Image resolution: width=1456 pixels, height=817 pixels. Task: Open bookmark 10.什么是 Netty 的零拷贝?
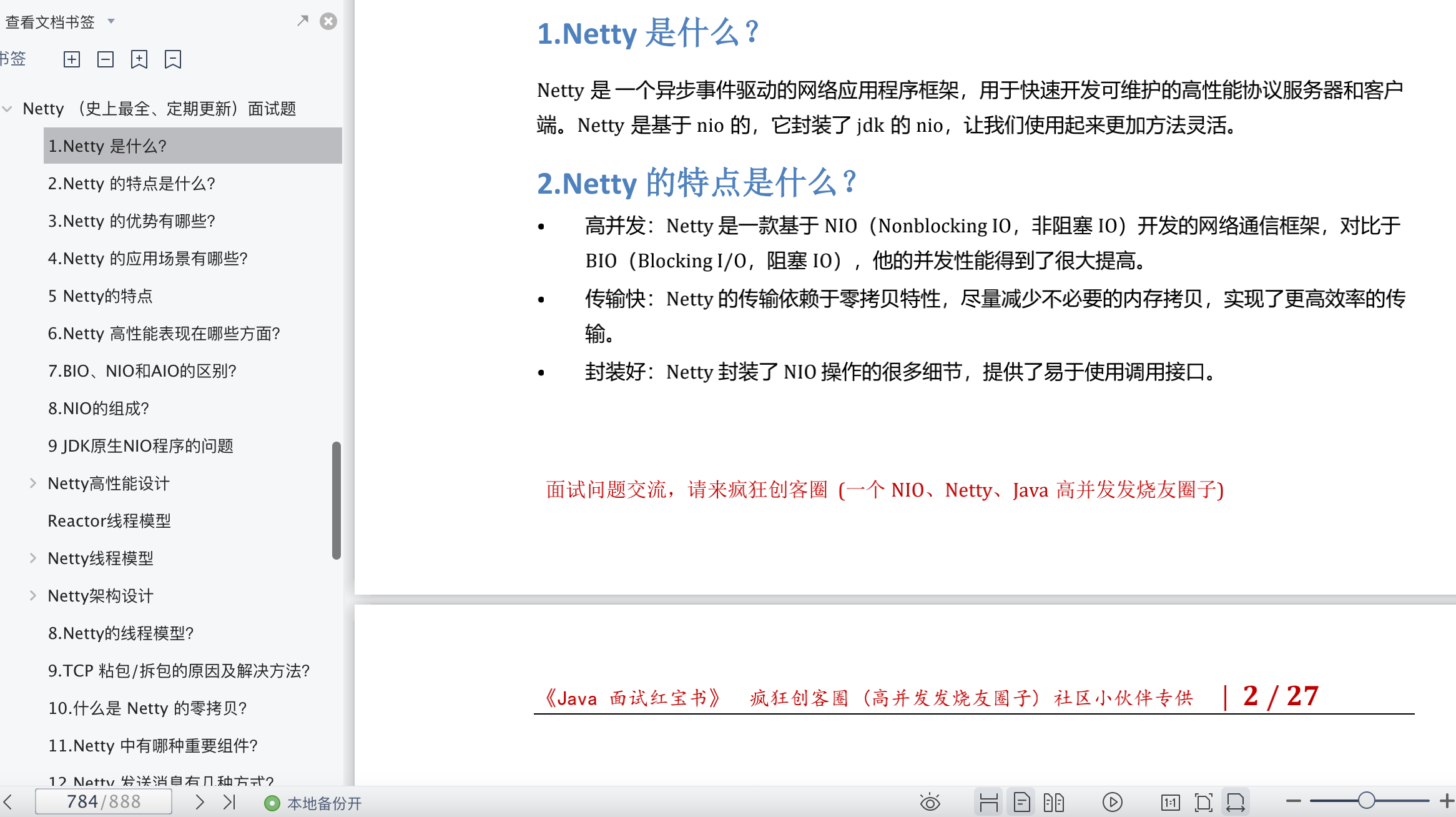pyautogui.click(x=148, y=708)
